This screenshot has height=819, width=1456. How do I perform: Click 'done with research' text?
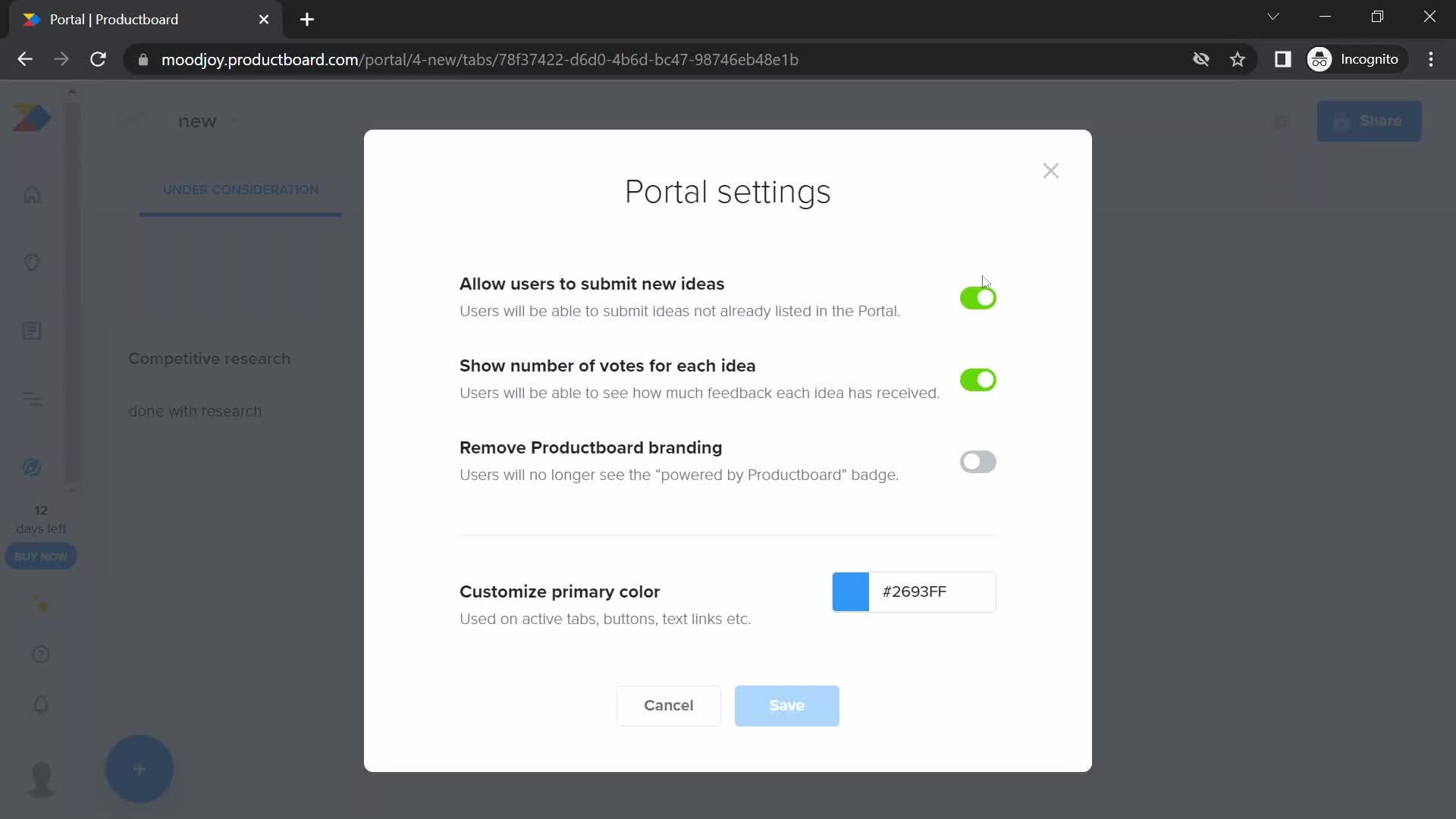195,411
